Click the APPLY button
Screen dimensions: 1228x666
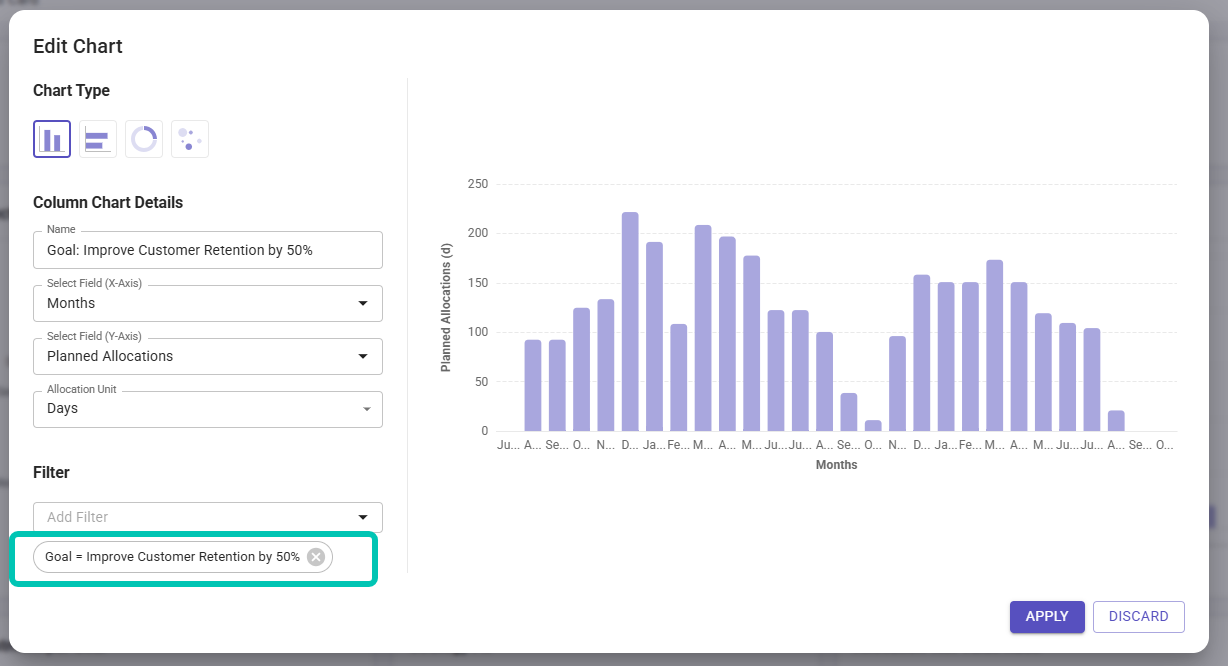[x=1047, y=617]
